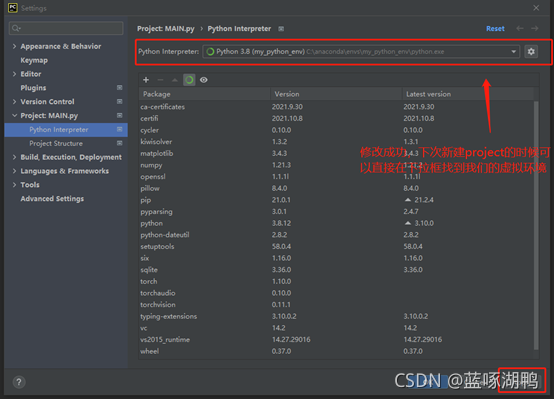Expand the Editor section
This screenshot has width=554, height=399.
click(x=14, y=74)
